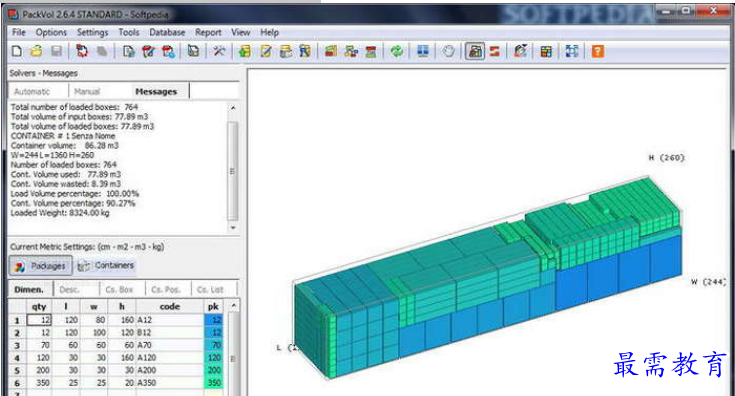Select the hand pan tool icon
This screenshot has height=396, width=735.
(448, 51)
